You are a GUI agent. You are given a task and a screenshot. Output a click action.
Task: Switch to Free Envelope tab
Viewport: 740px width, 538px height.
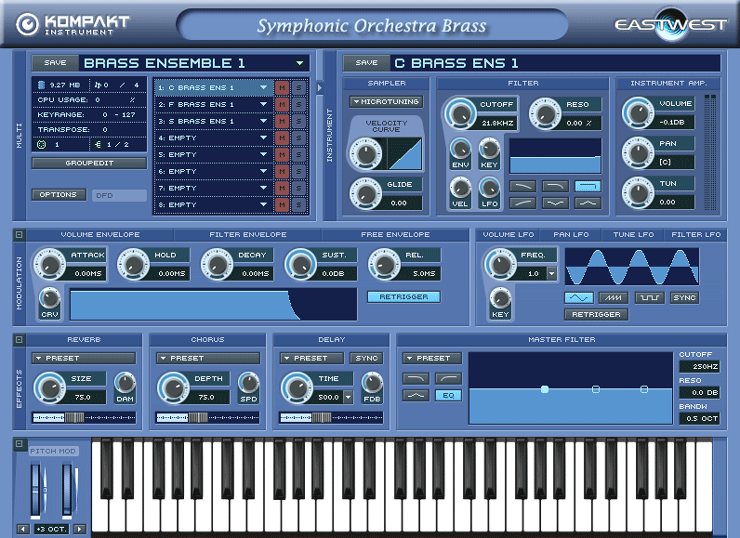coord(395,235)
